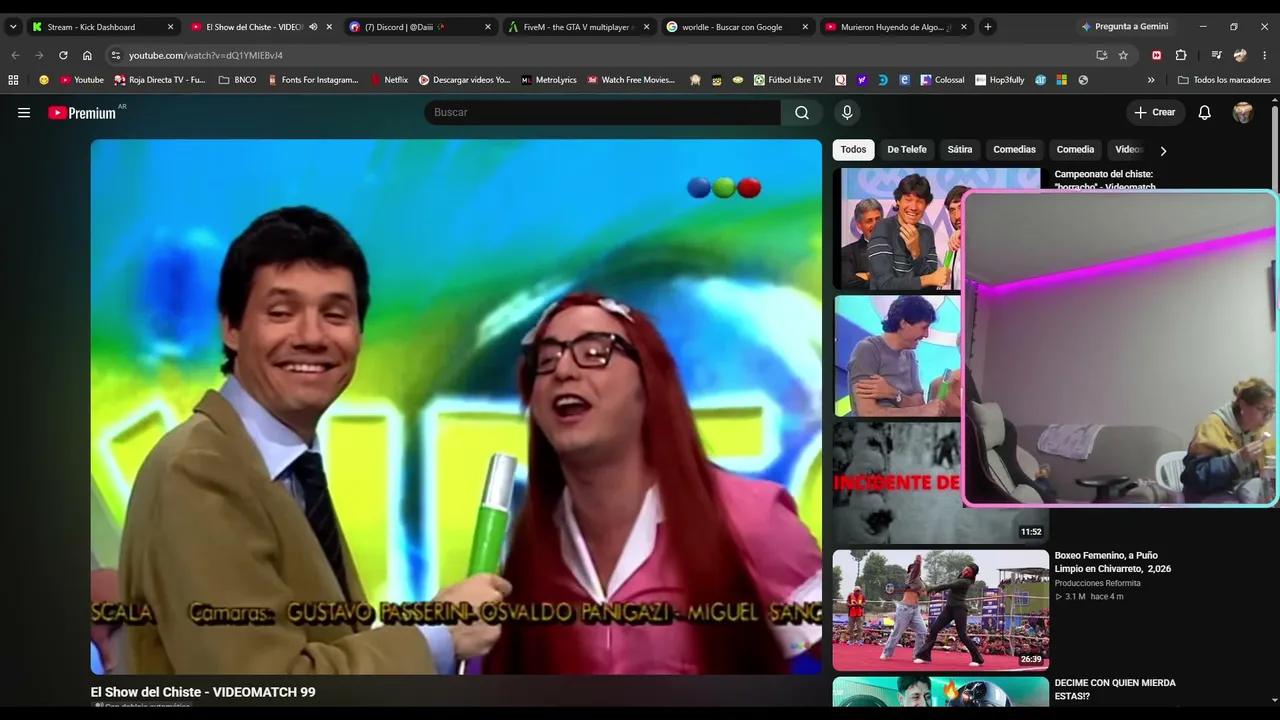Expand the tab search dropdown
The height and width of the screenshot is (720, 1280).
click(x=13, y=27)
